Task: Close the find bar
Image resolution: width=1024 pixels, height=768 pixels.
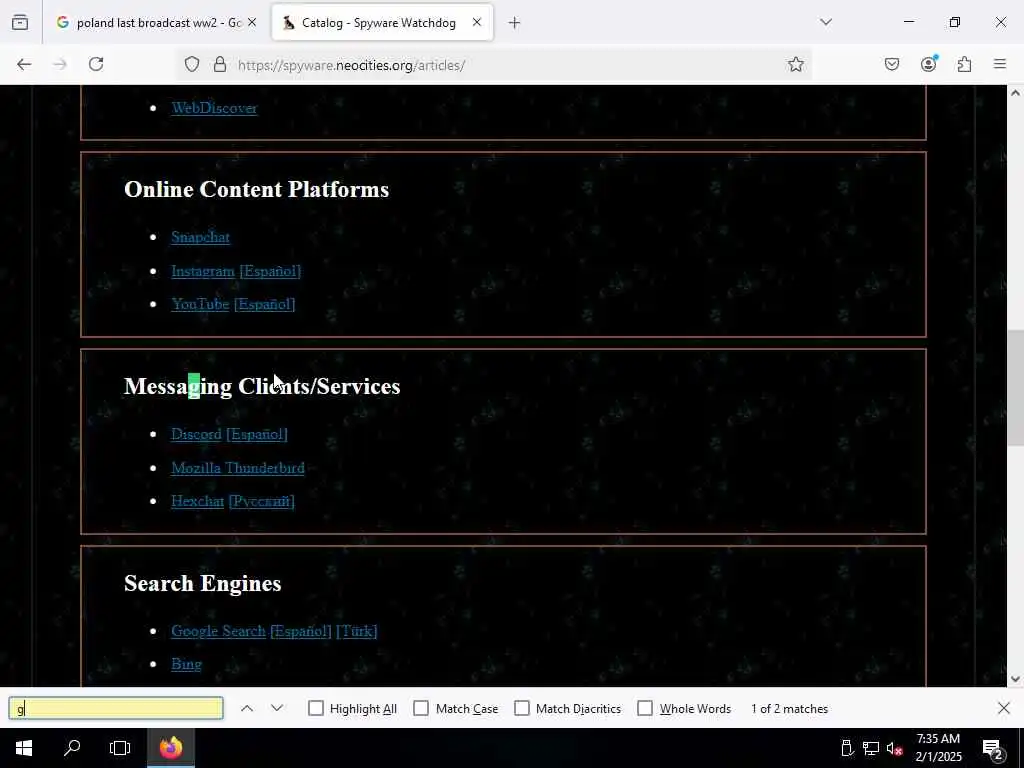Action: point(1004,709)
